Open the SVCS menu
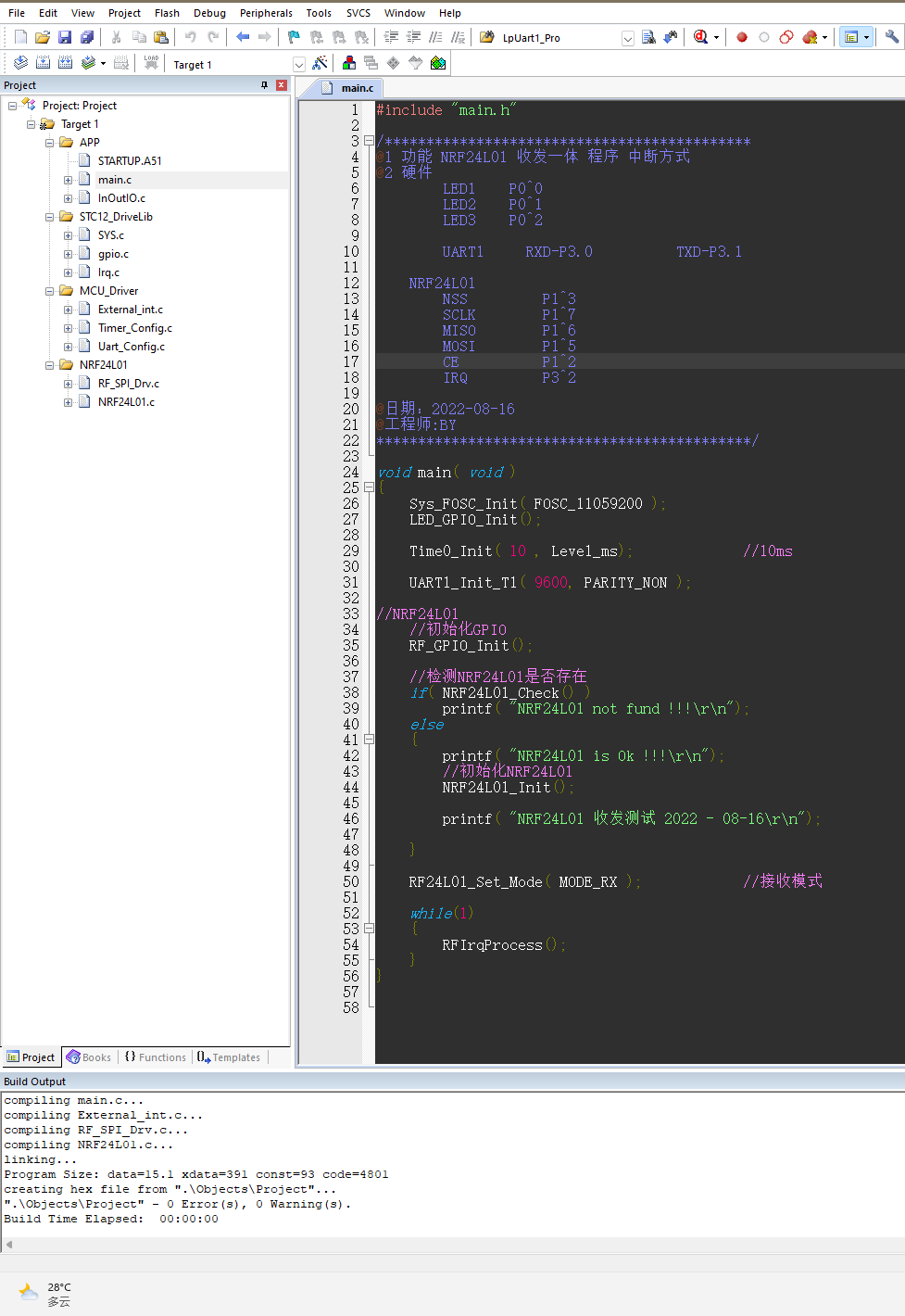Viewport: 905px width, 1316px height. (358, 13)
